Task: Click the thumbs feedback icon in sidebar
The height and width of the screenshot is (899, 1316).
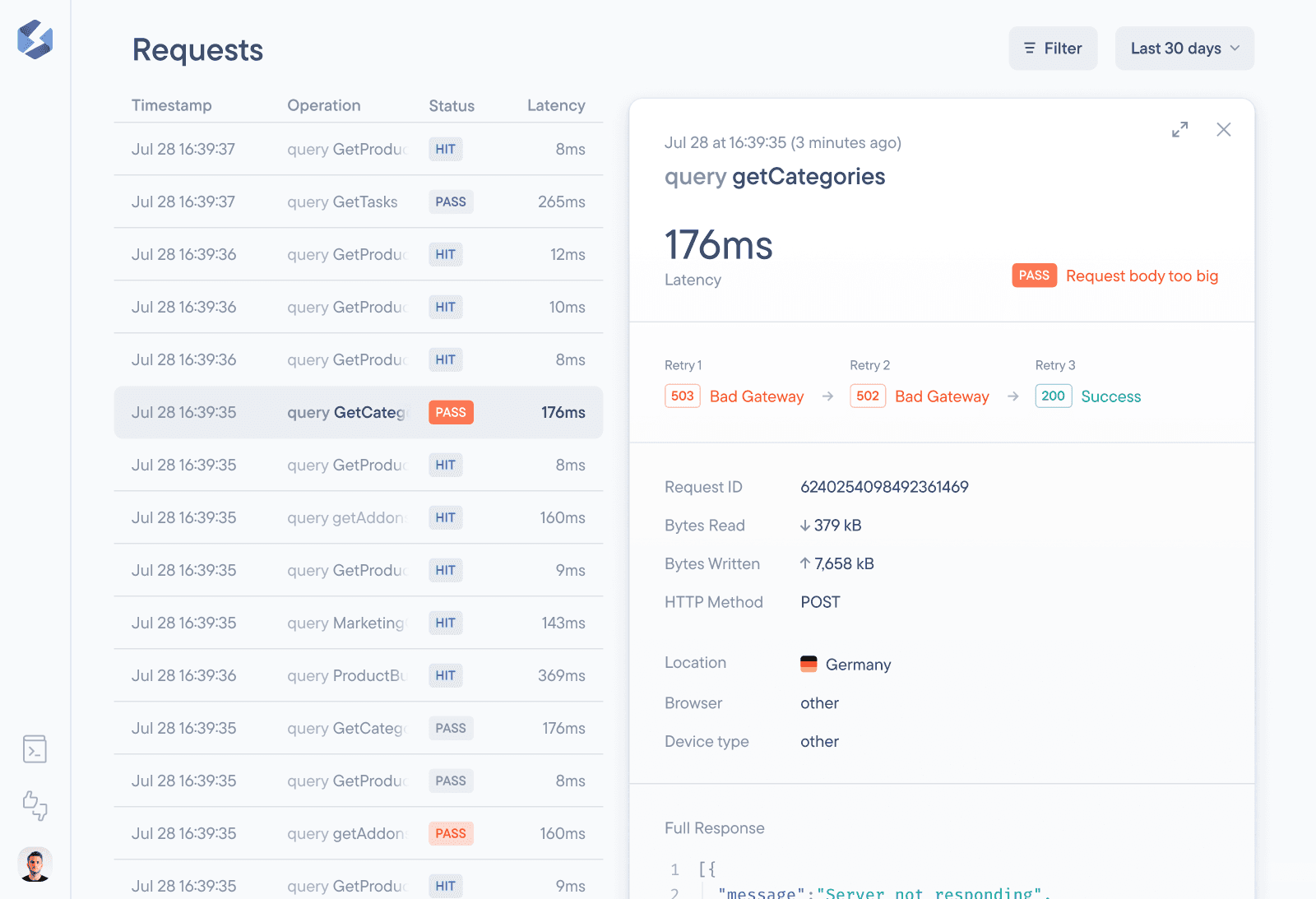Action: 35,805
